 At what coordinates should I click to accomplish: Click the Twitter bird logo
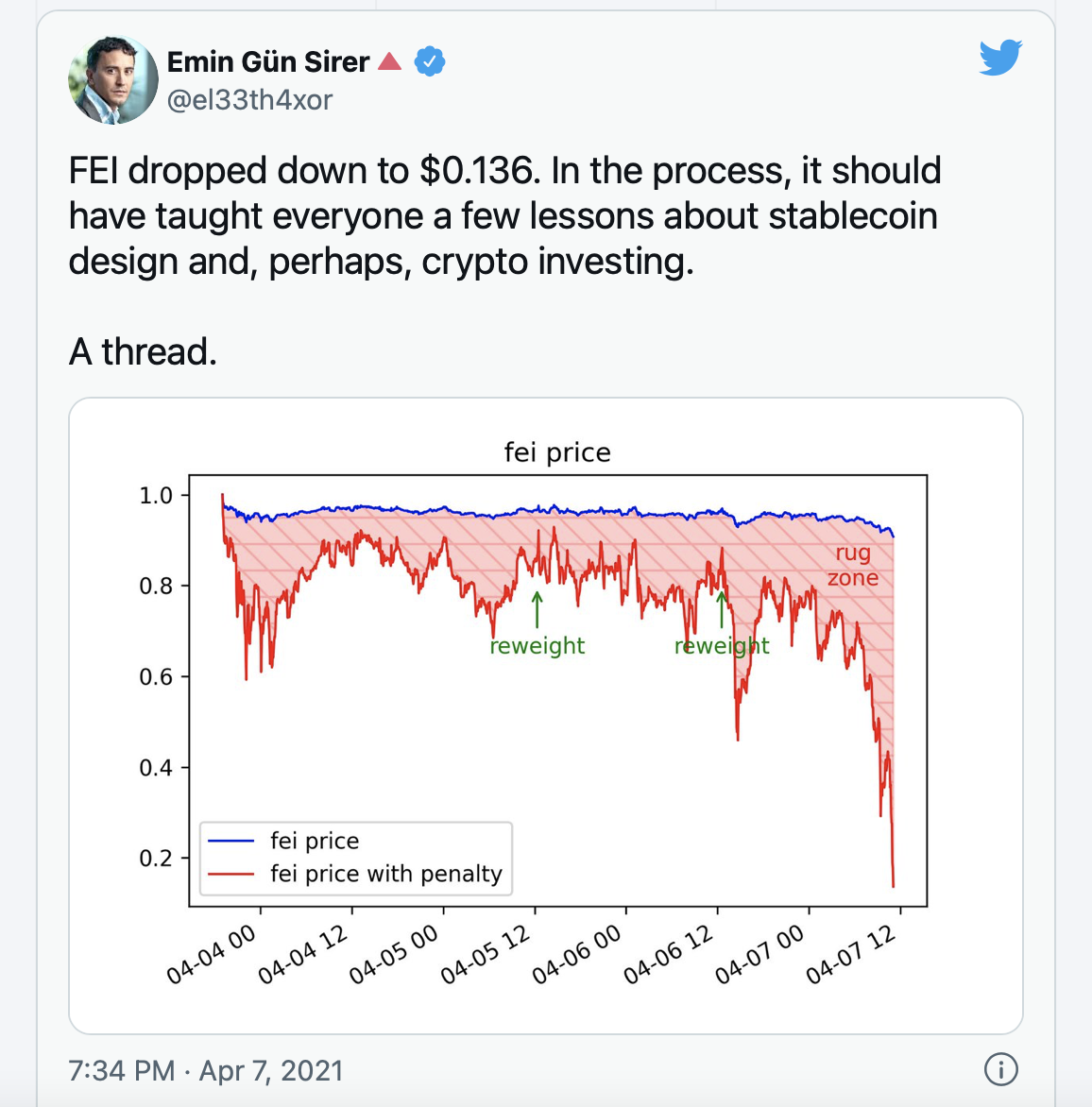click(1000, 58)
